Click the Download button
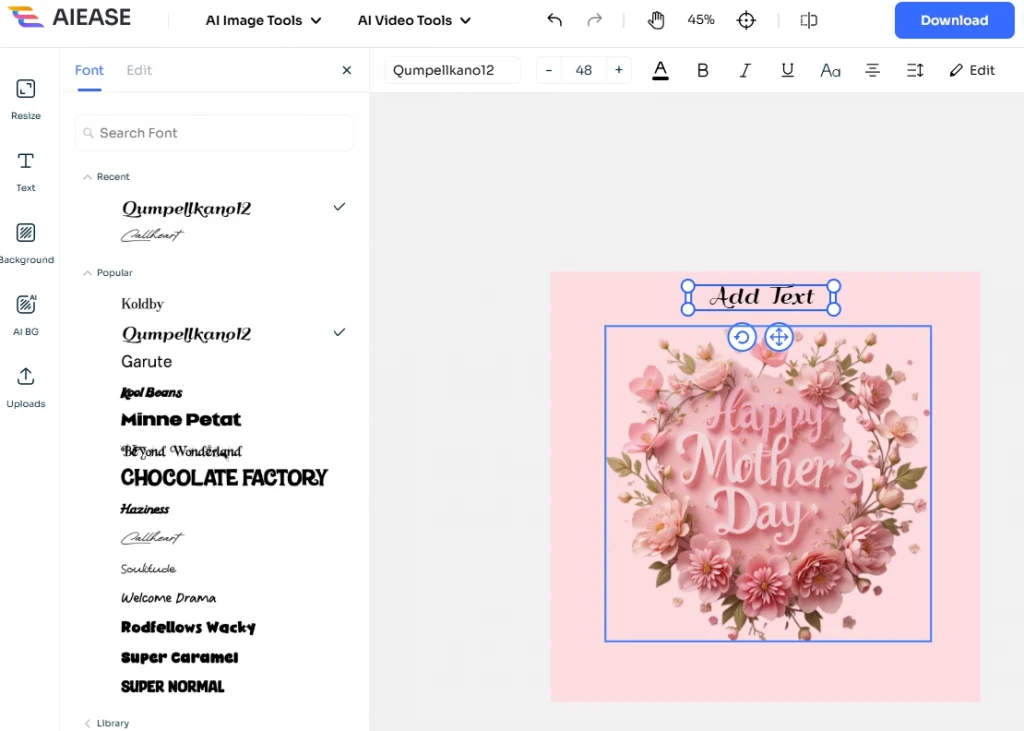 [954, 20]
